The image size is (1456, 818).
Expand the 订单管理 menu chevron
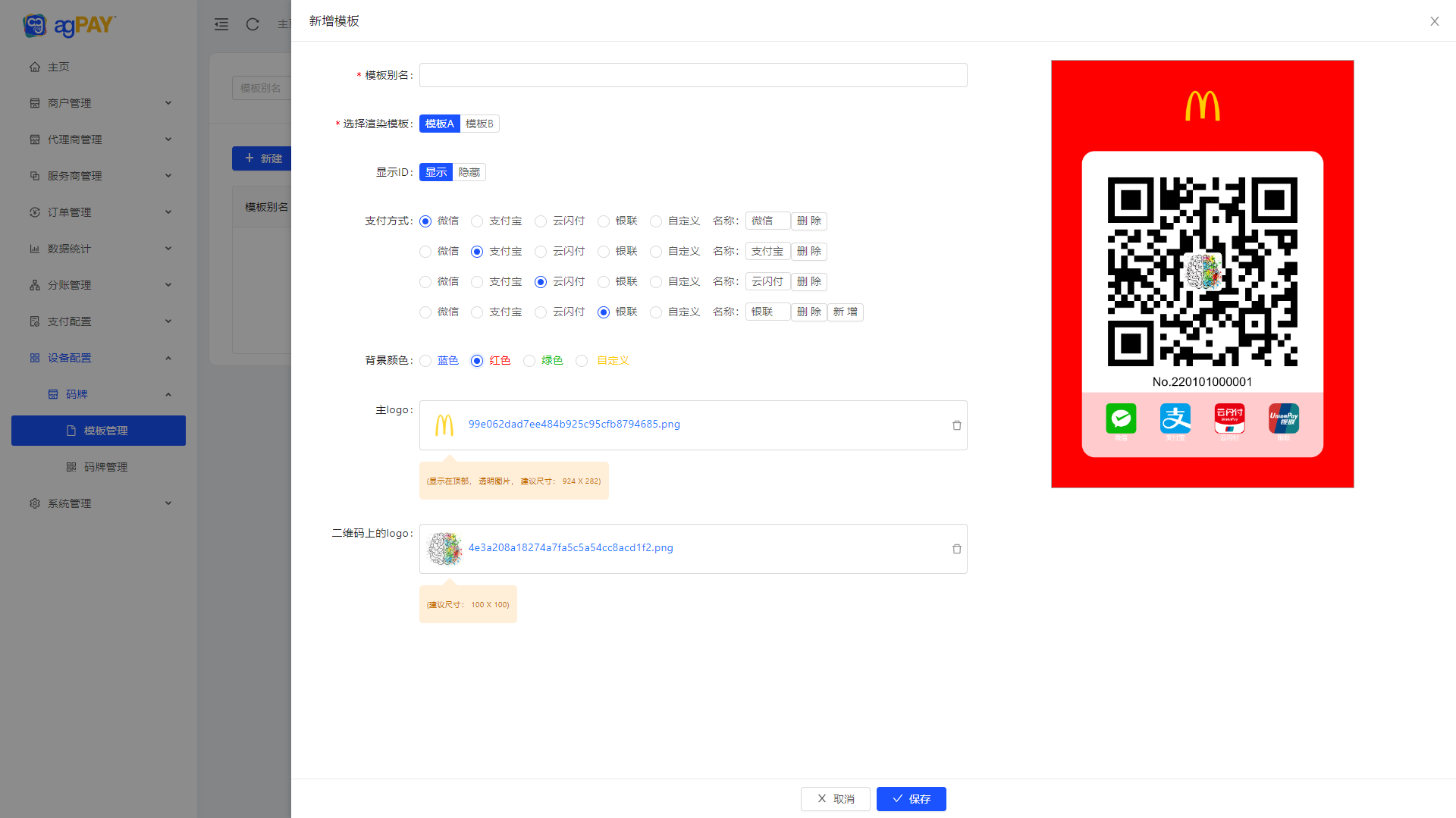tap(168, 212)
